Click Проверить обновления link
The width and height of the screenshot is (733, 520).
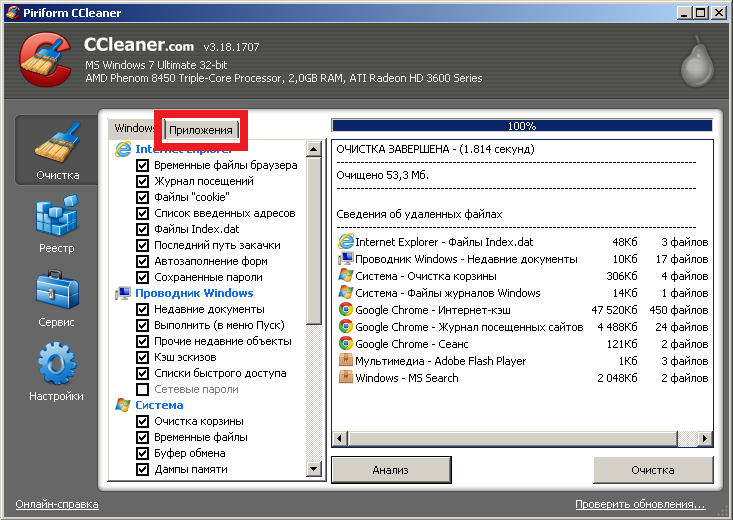[x=640, y=504]
